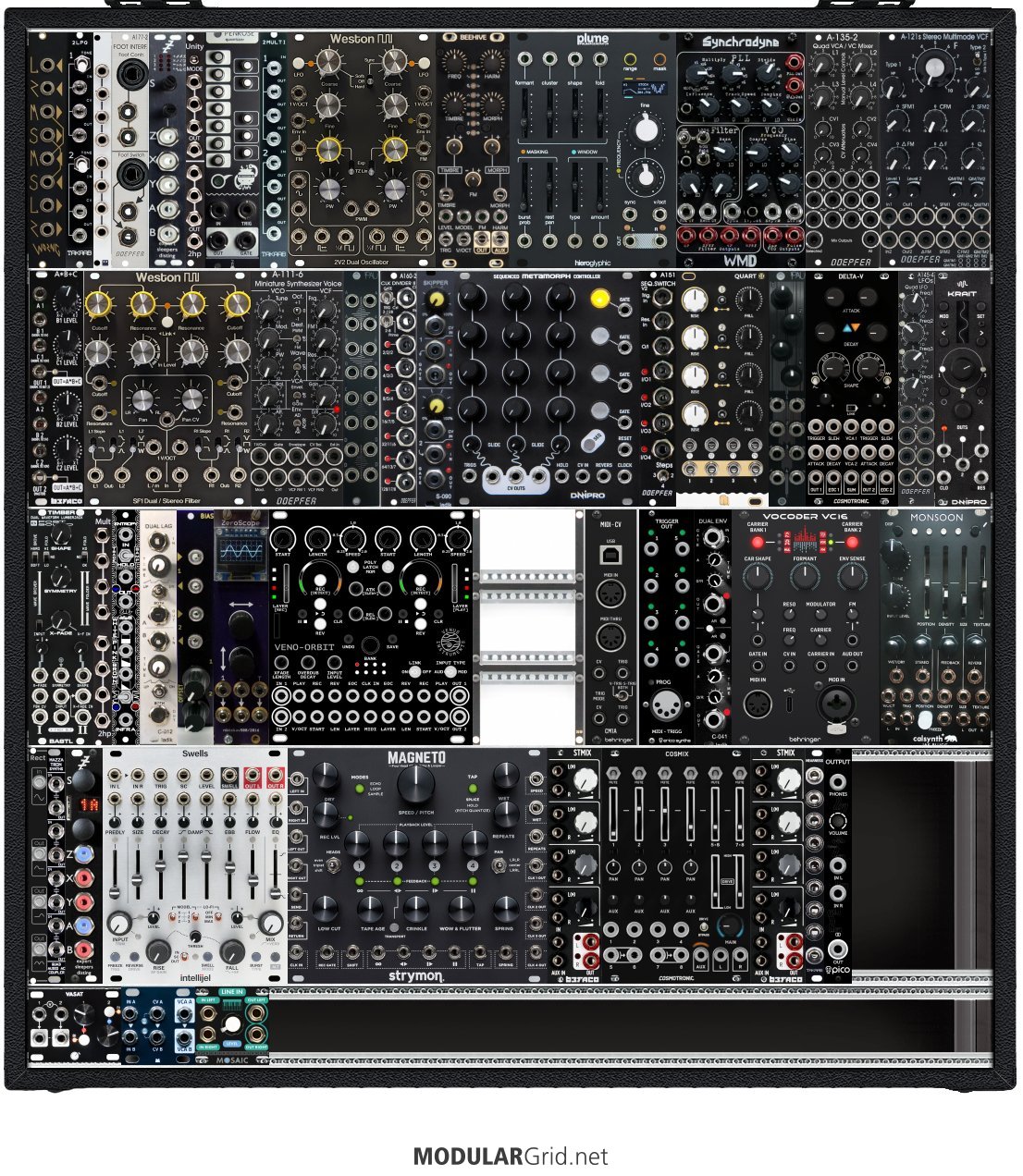Select the Dual Env C-041 module
The width and height of the screenshot is (1023, 1176).
coord(712,627)
